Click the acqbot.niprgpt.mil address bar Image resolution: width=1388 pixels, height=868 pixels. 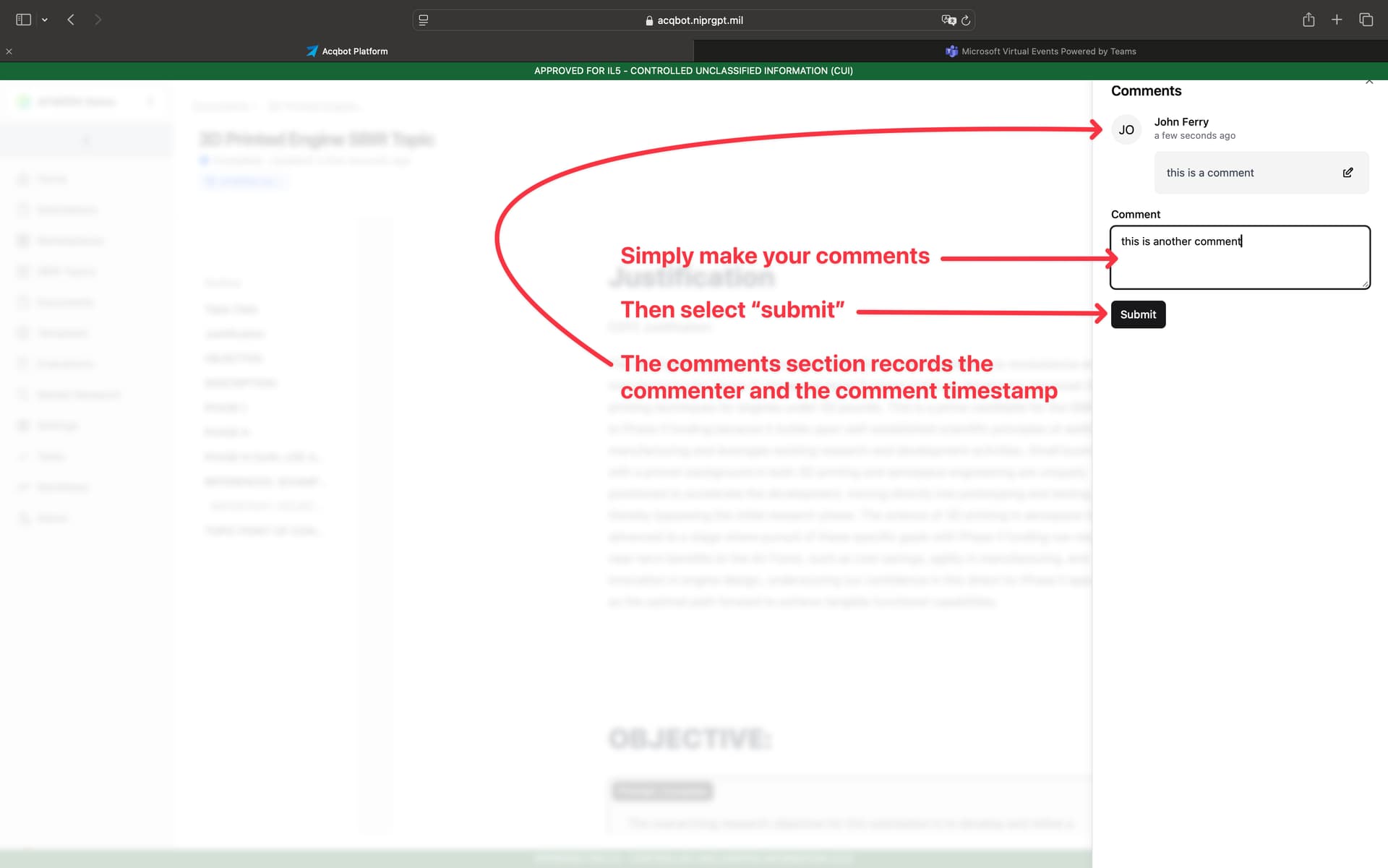click(693, 20)
